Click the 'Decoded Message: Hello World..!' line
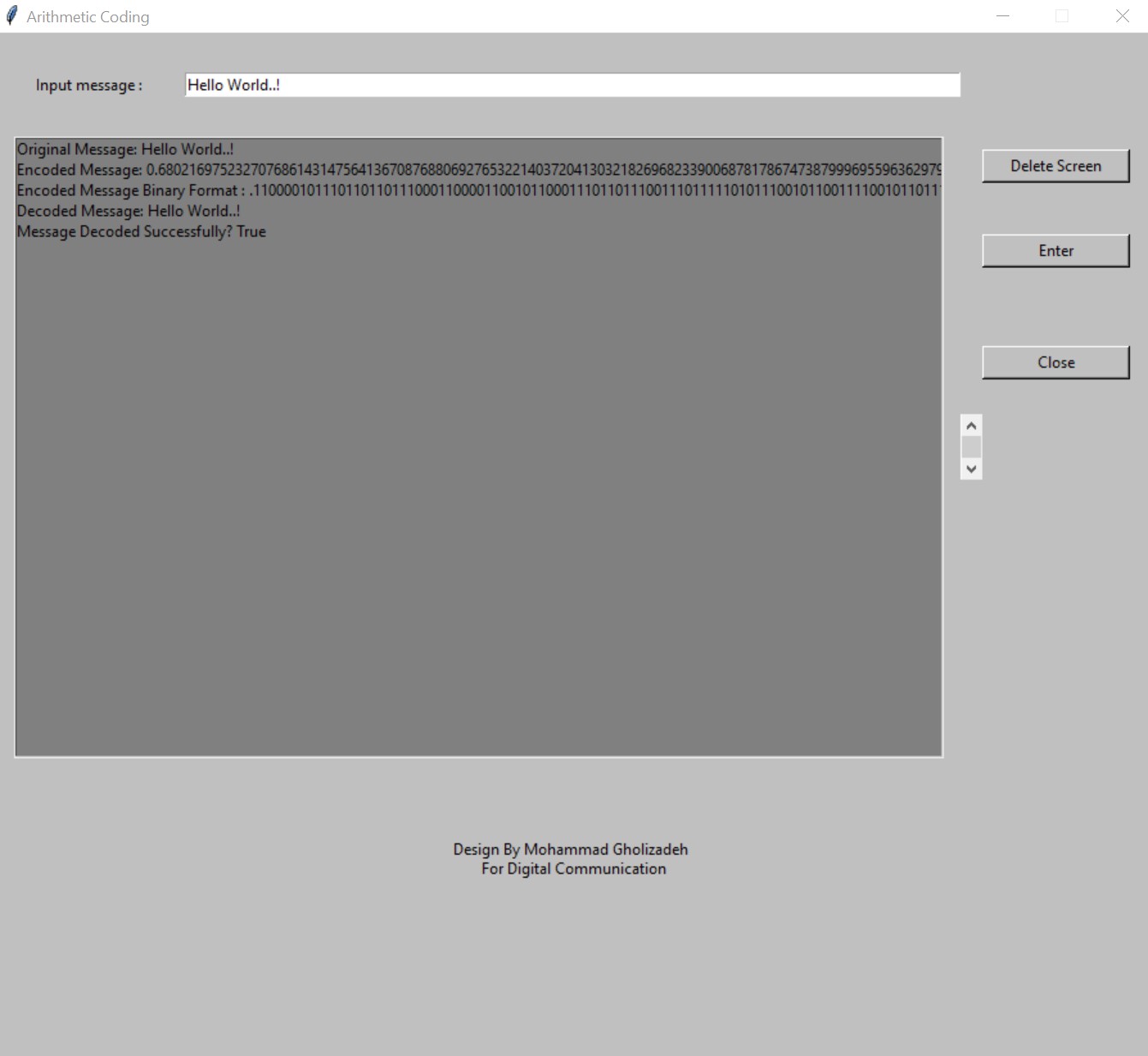The height and width of the screenshot is (1056, 1148). [128, 211]
